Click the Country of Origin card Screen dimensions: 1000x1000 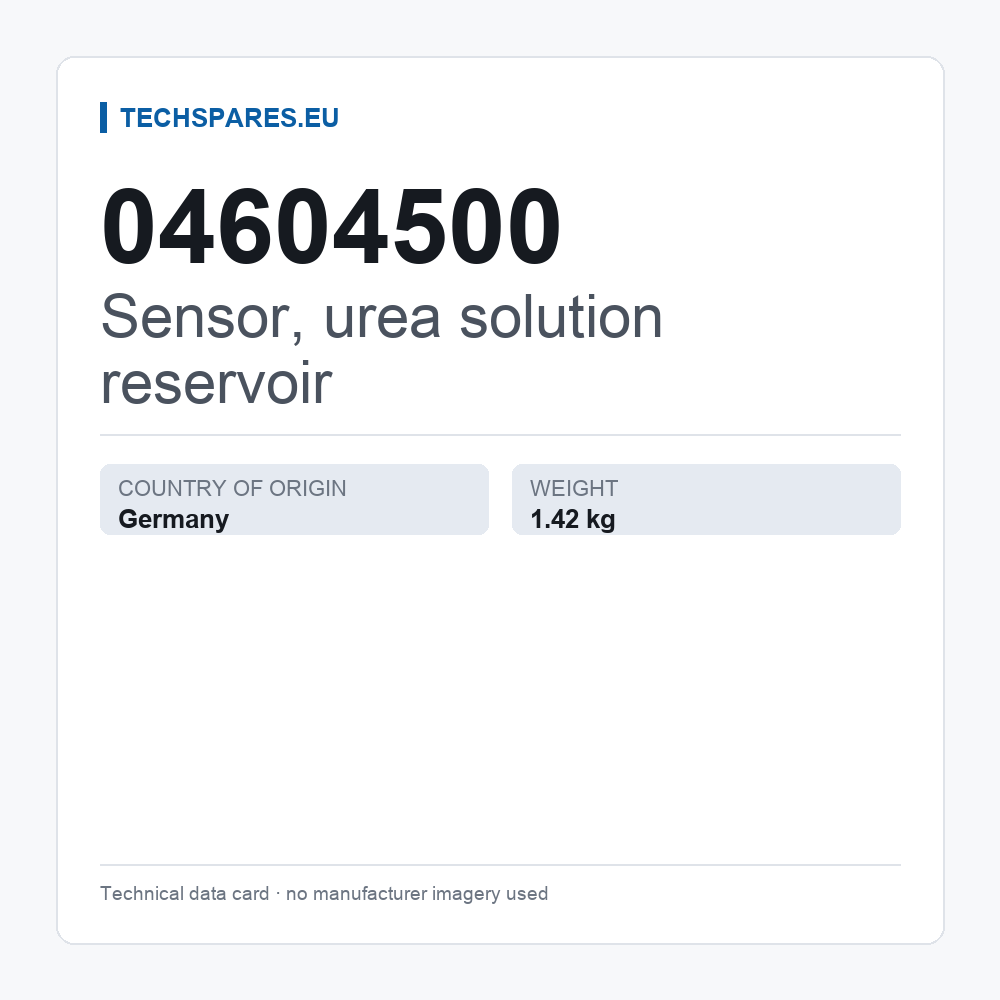coord(295,499)
